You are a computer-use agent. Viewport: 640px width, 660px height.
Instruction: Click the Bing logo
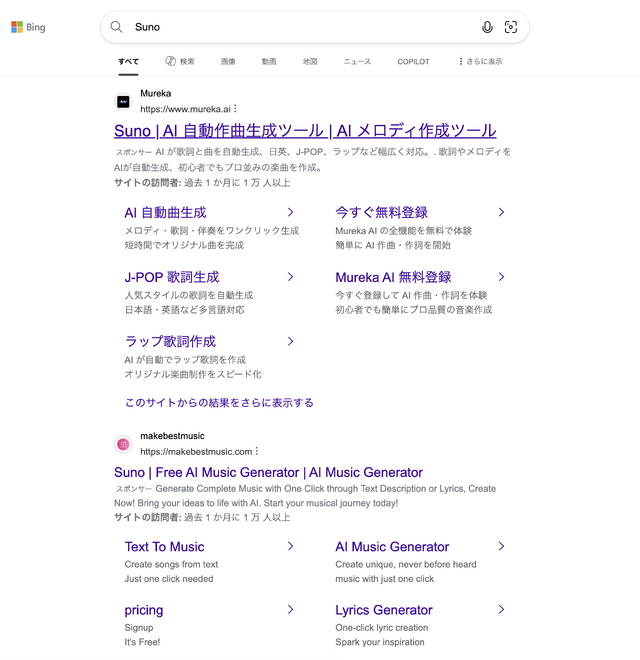click(28, 27)
